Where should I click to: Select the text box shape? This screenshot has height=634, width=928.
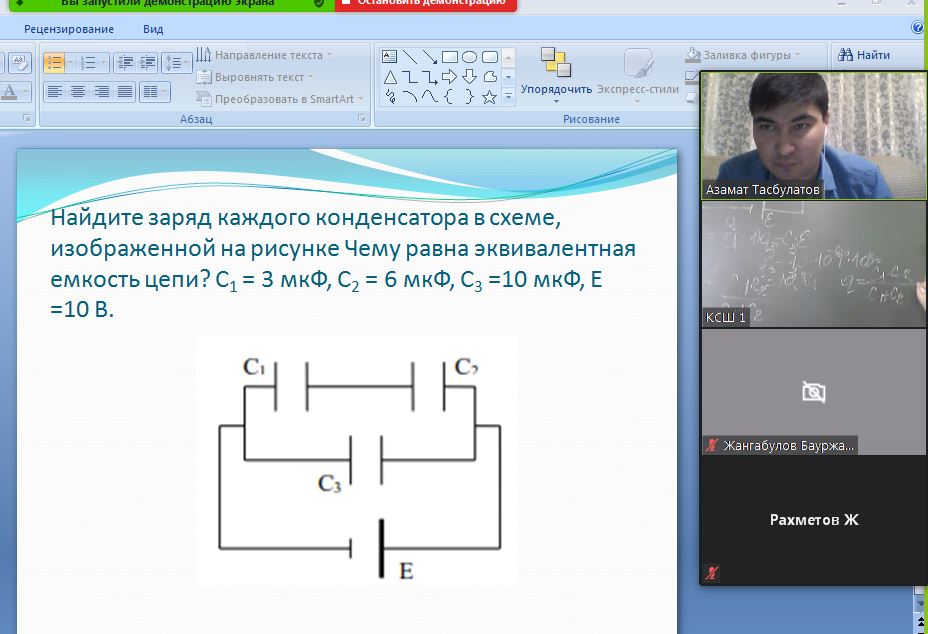[389, 57]
